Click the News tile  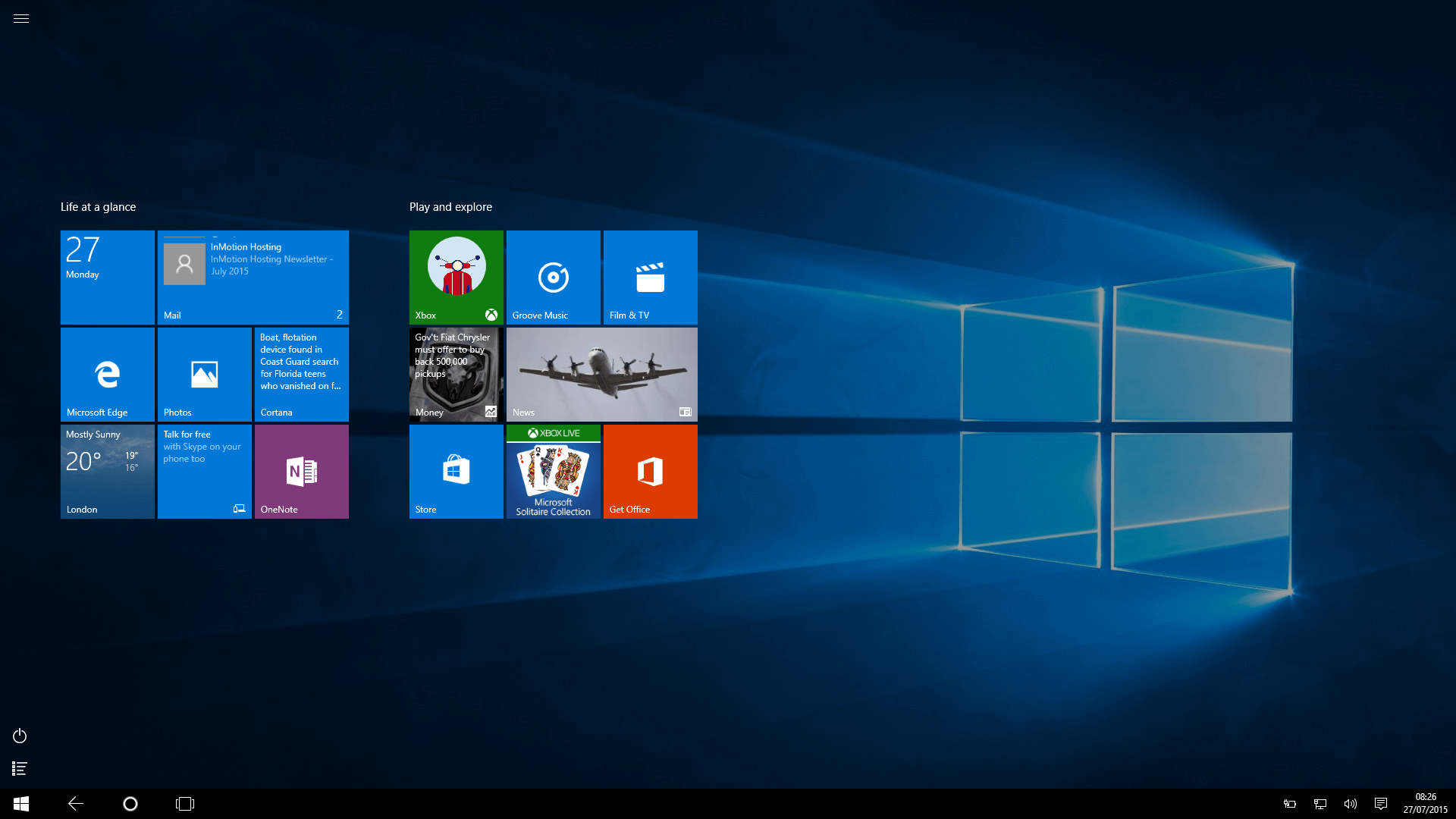click(x=601, y=374)
